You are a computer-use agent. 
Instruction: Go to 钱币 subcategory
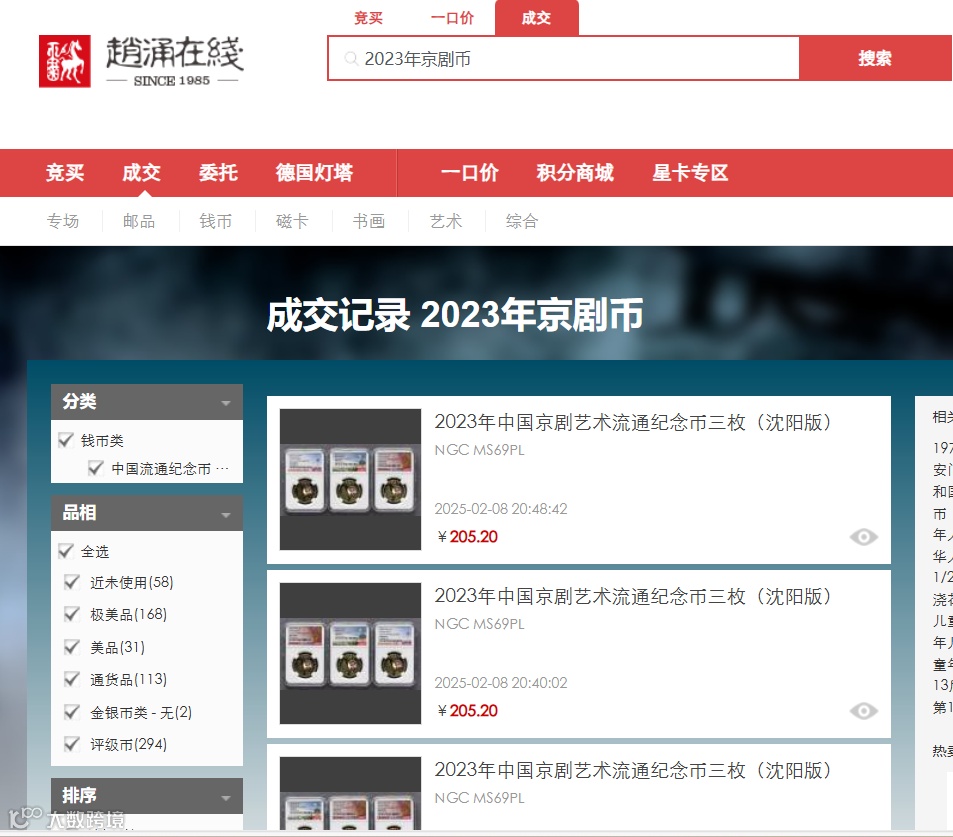(216, 221)
